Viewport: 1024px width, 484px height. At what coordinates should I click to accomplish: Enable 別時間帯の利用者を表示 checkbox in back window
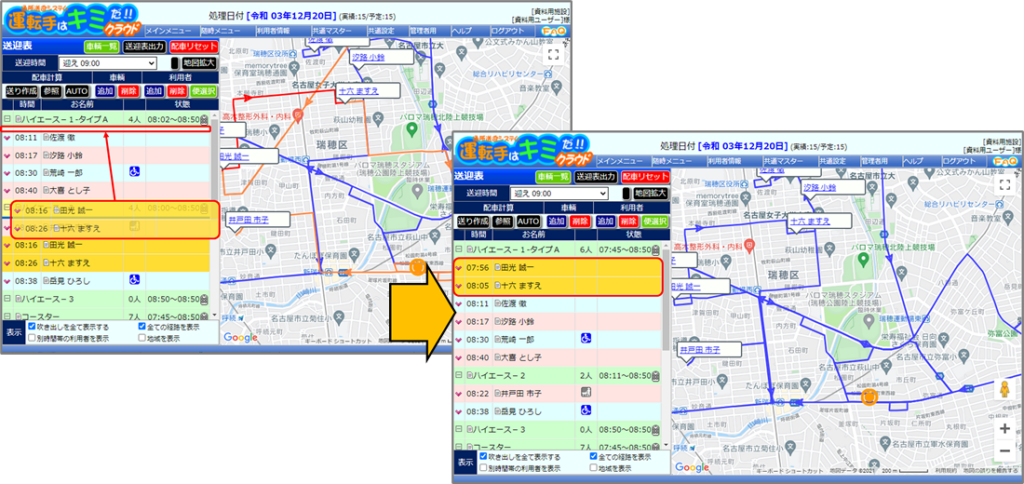click(32, 338)
